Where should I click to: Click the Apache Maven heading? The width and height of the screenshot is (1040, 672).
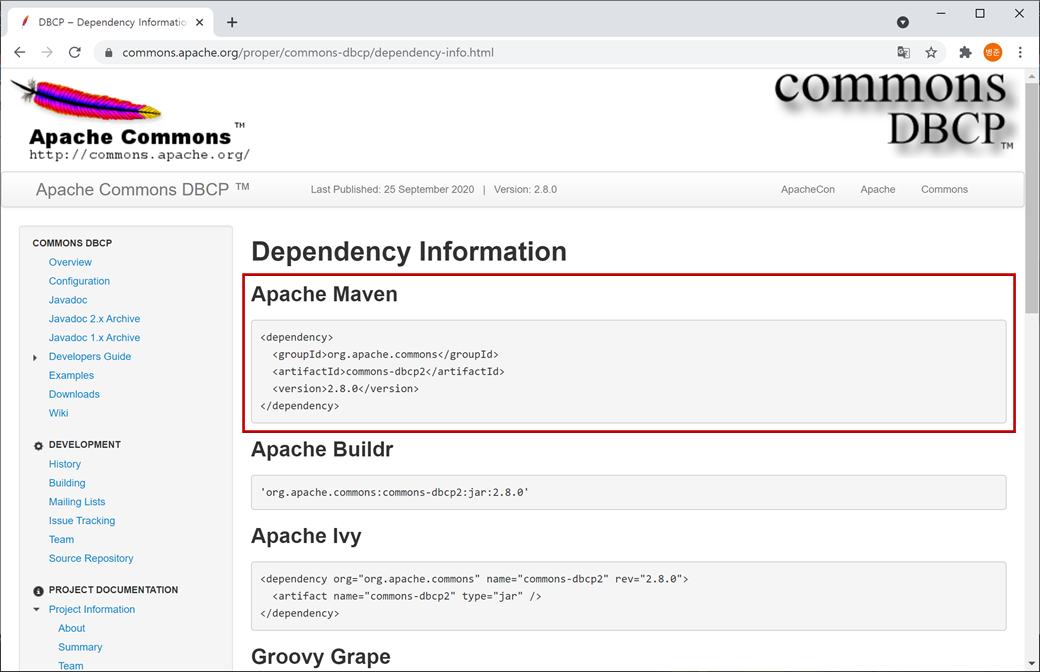[324, 295]
